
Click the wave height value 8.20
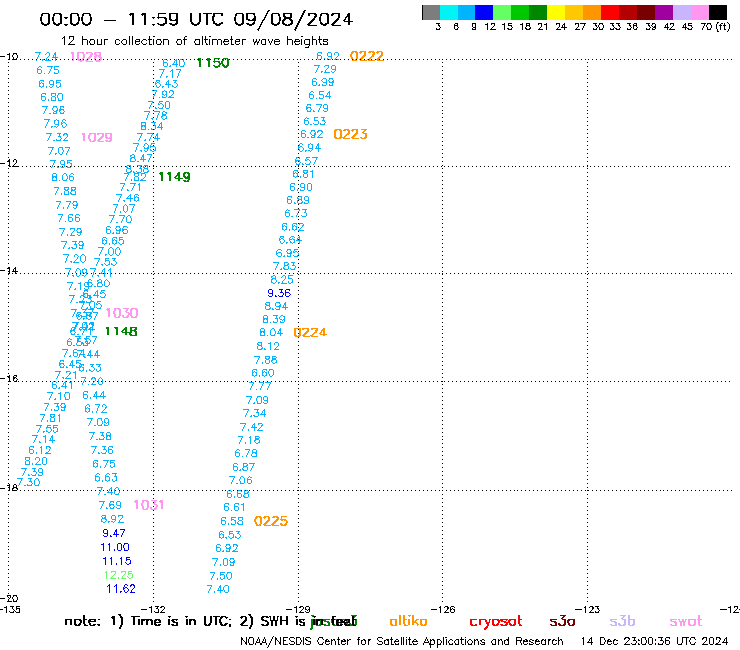click(x=36, y=461)
